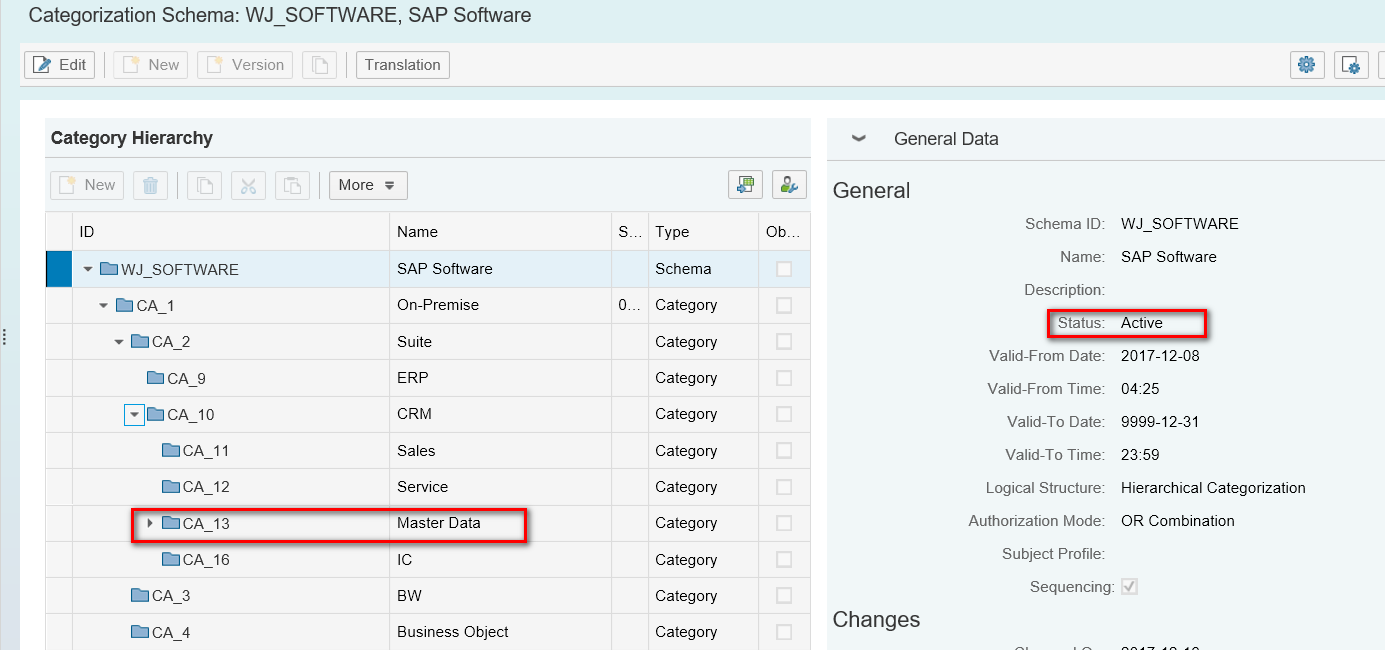Viewport: 1385px width, 650px height.
Task: Click the CA_2 folder icon
Action: (140, 342)
